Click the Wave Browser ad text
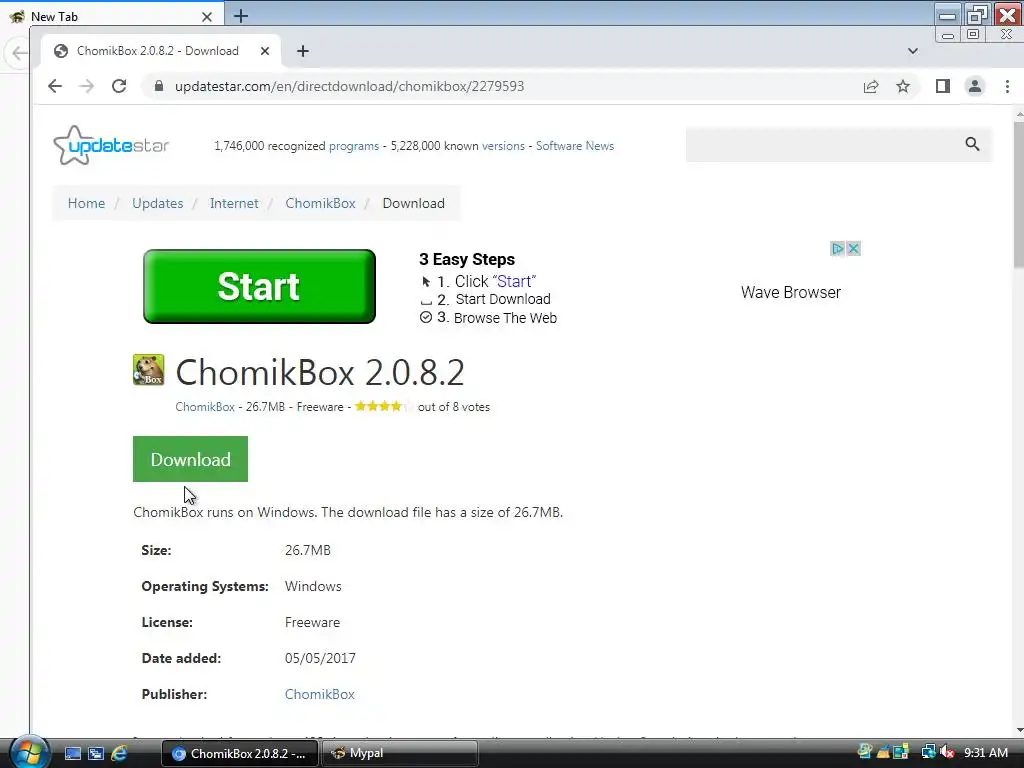This screenshot has height=768, width=1024. tap(790, 292)
